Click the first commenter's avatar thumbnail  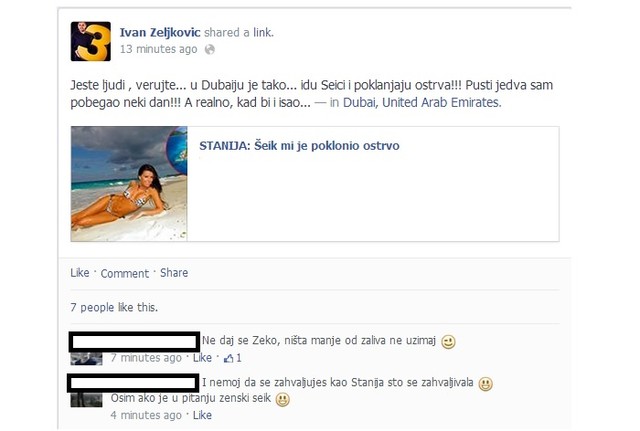[86, 359]
